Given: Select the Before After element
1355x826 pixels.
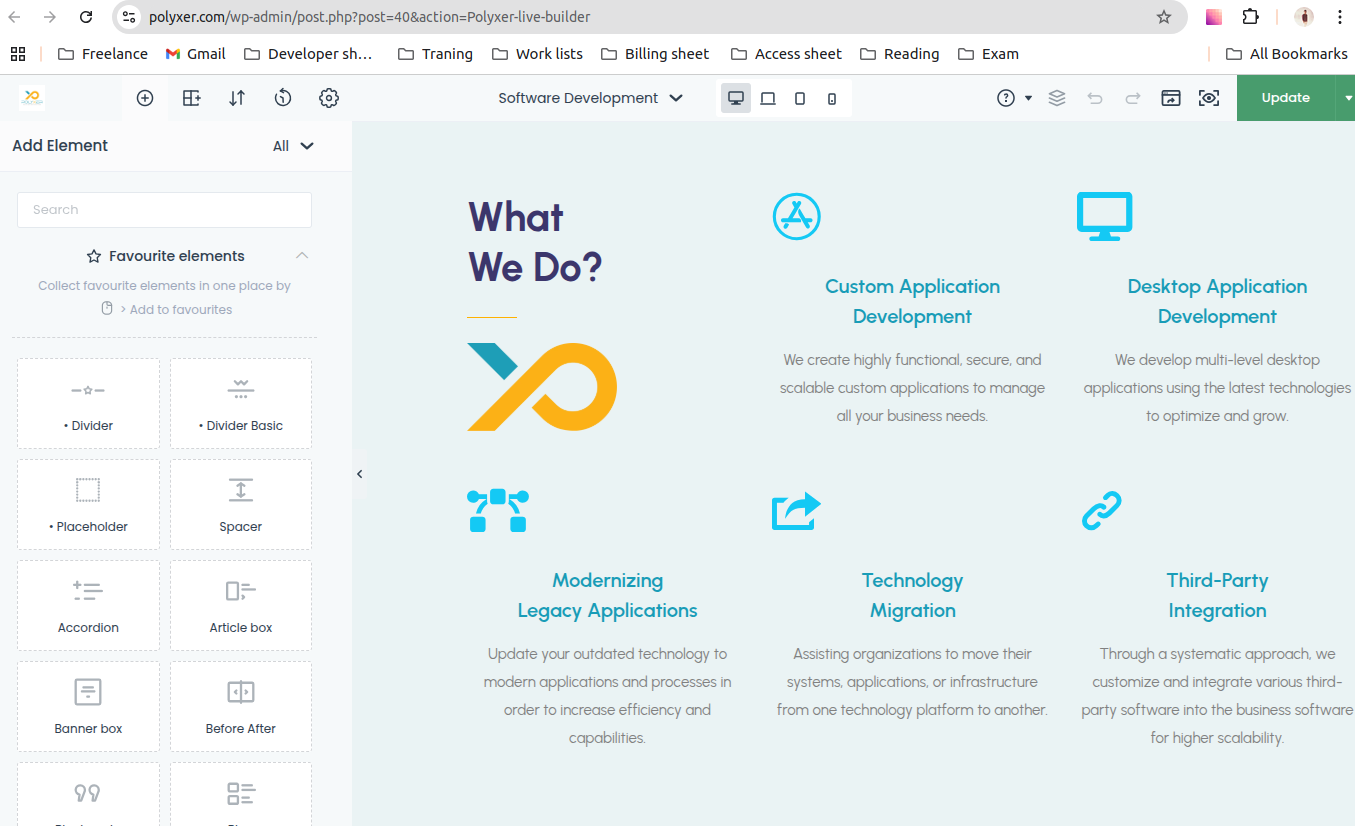Looking at the screenshot, I should [241, 706].
